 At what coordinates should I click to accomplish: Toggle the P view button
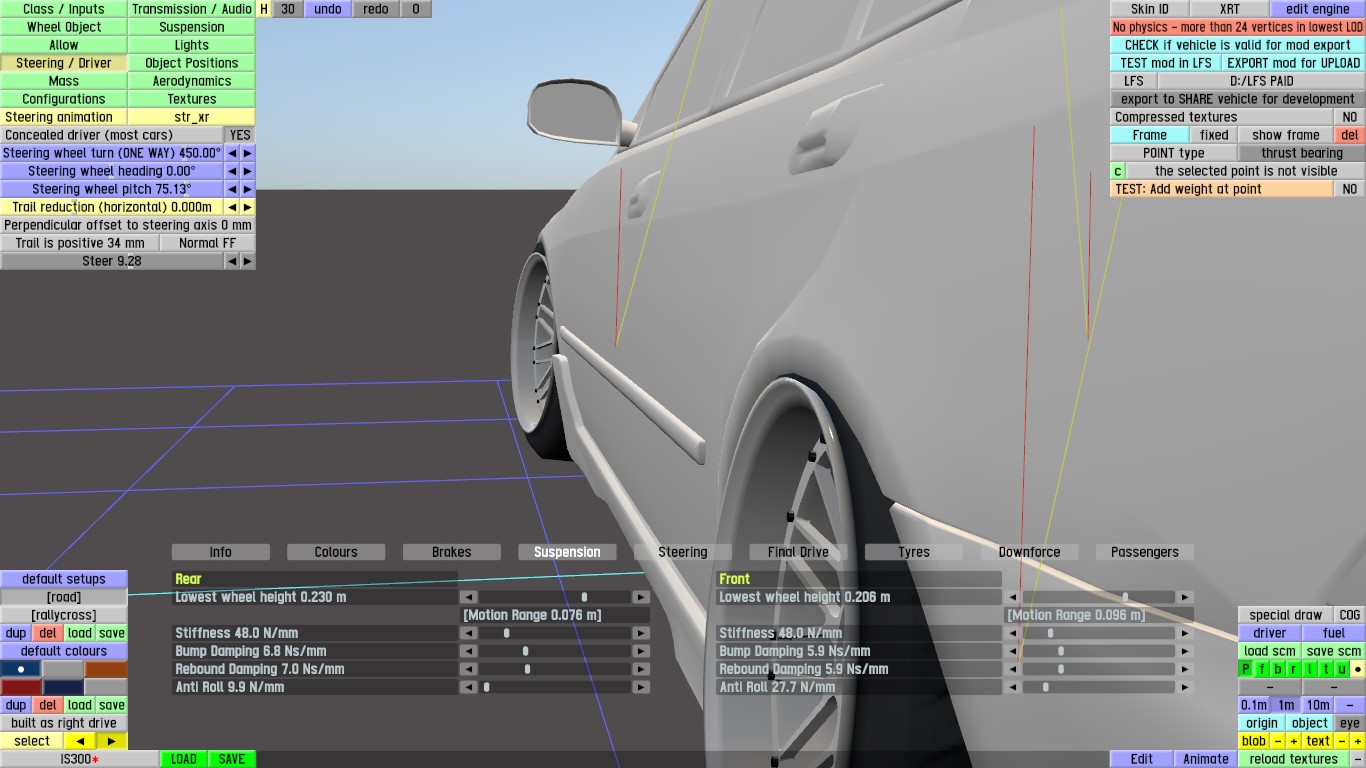pos(1246,669)
